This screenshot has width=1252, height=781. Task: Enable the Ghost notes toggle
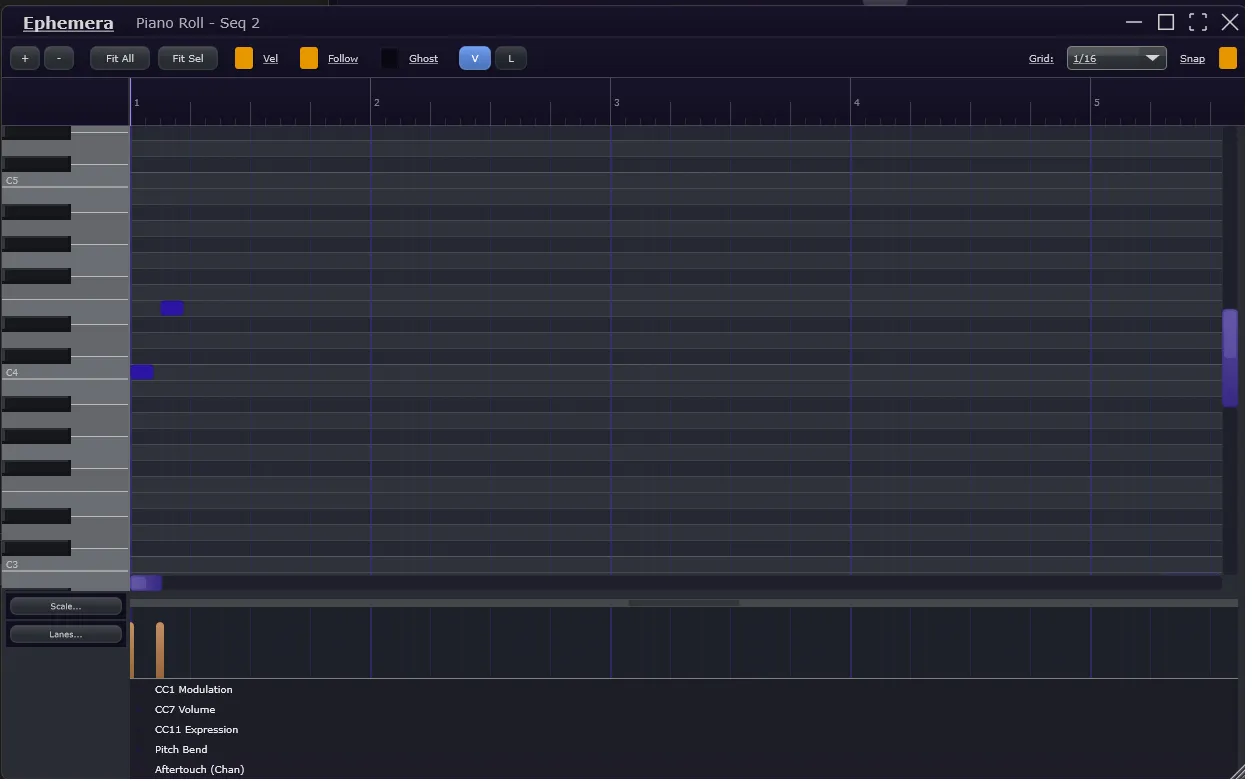click(x=390, y=59)
